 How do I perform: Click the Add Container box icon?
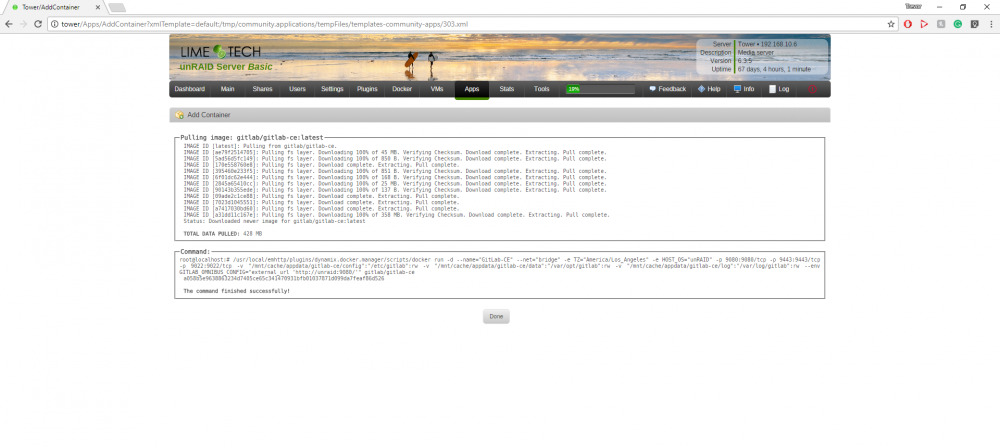click(180, 115)
